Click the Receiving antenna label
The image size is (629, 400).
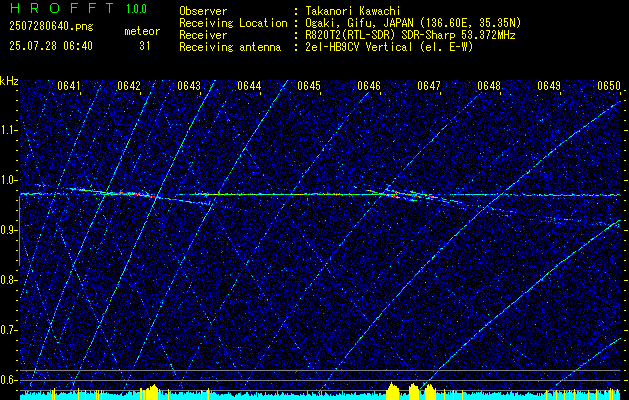[230, 47]
